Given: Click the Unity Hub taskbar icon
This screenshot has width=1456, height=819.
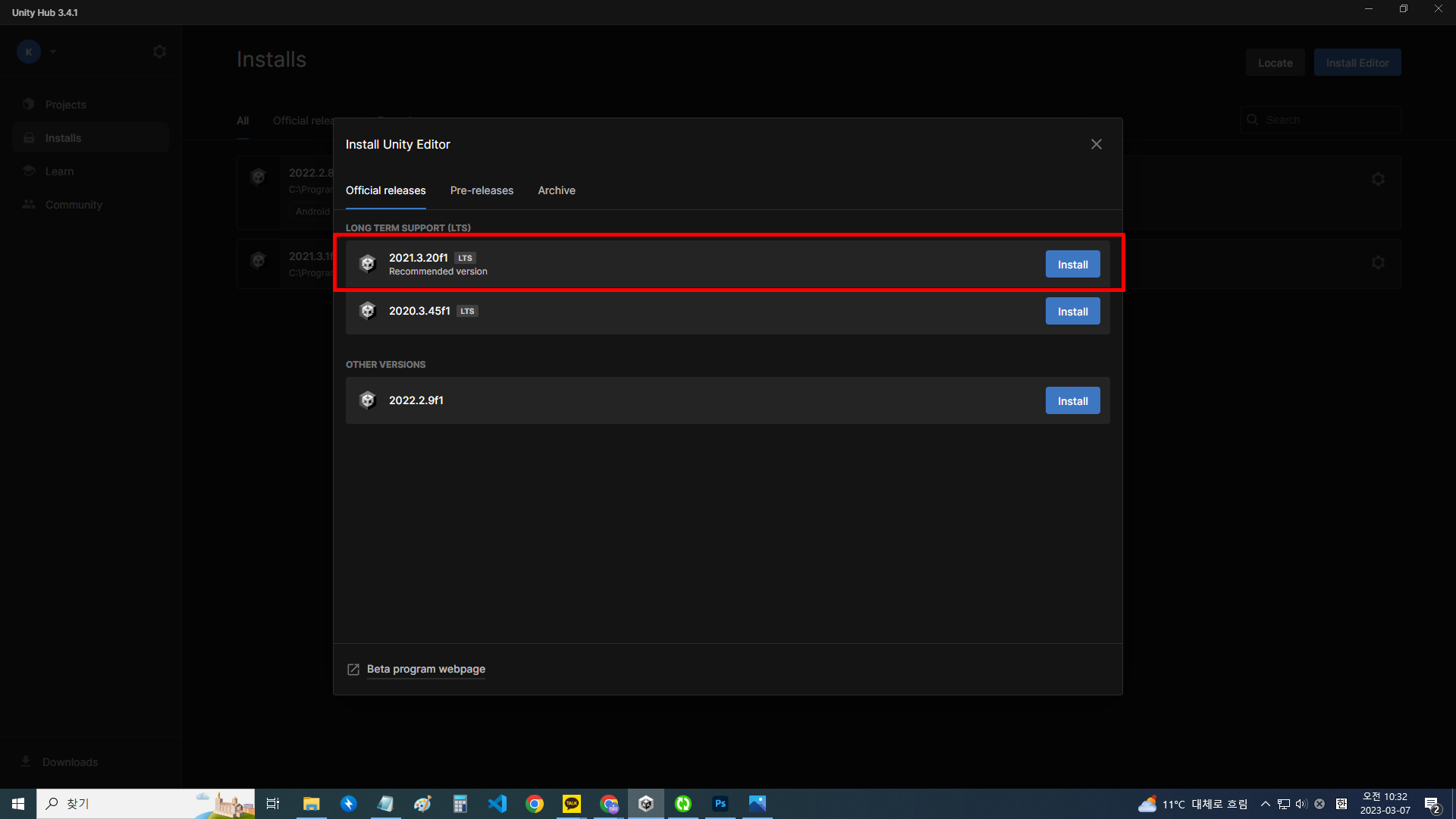Looking at the screenshot, I should (x=646, y=804).
